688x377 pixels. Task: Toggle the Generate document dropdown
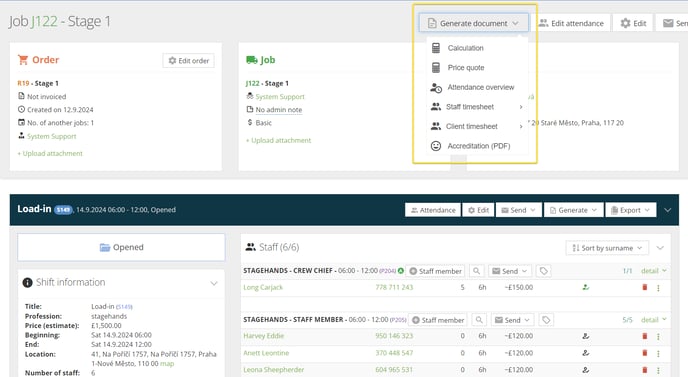[x=473, y=23]
